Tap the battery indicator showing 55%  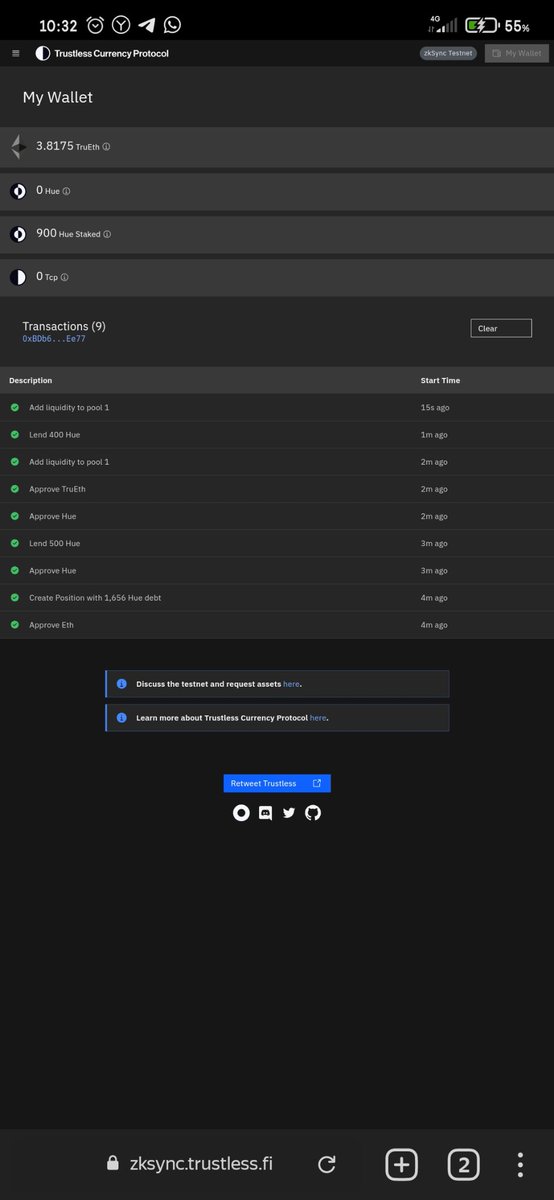496,25
